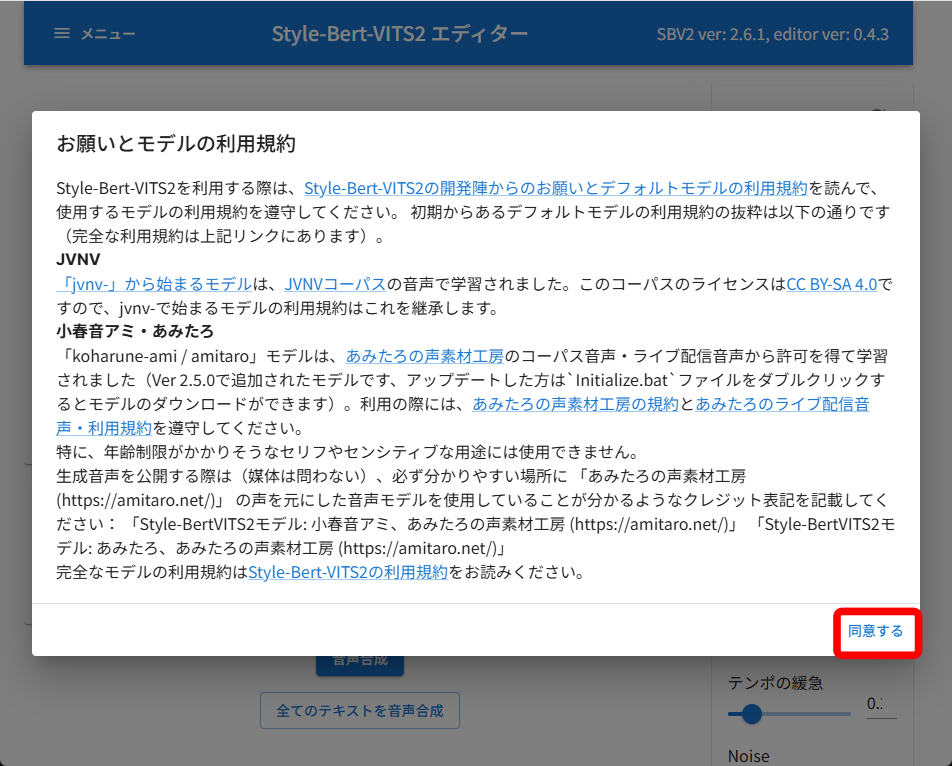Click the Style-Bert-VITS2 エディター header title

[x=400, y=34]
